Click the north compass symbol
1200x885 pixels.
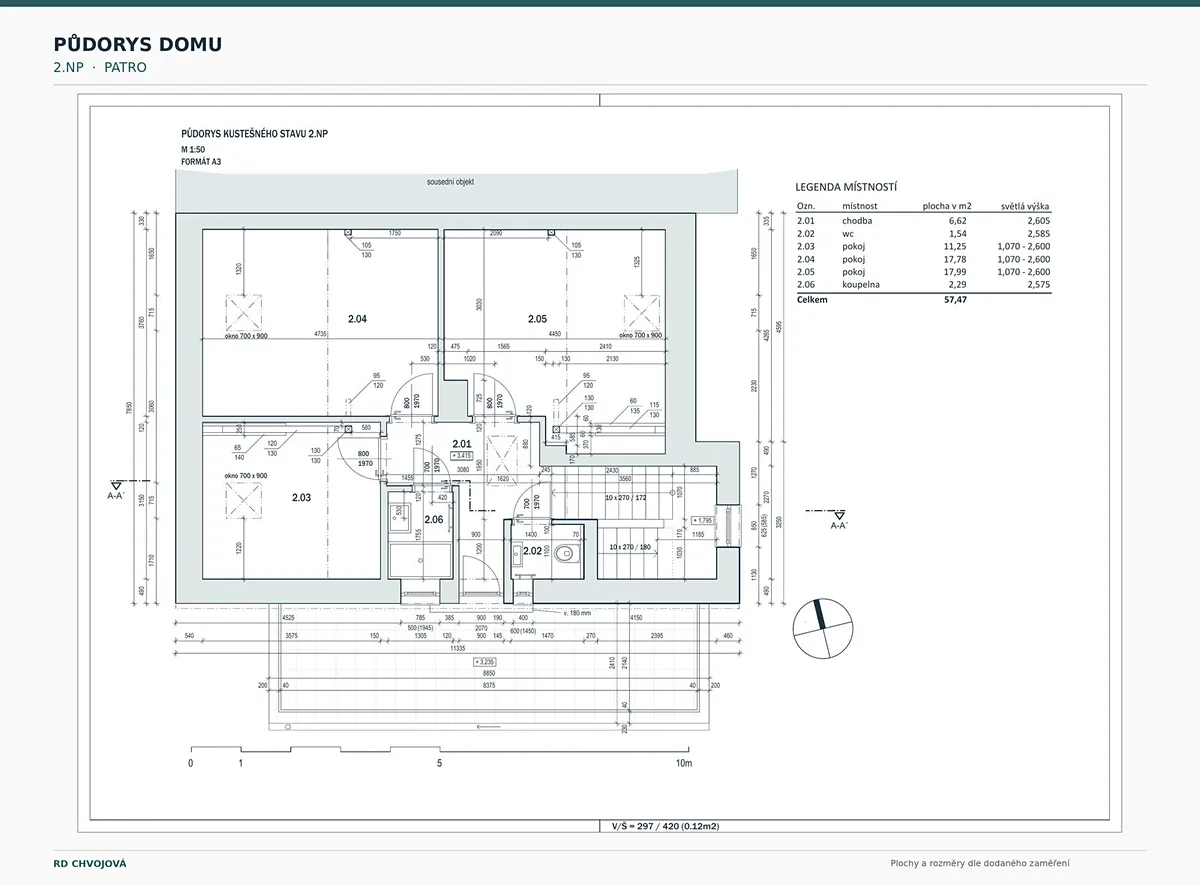823,627
